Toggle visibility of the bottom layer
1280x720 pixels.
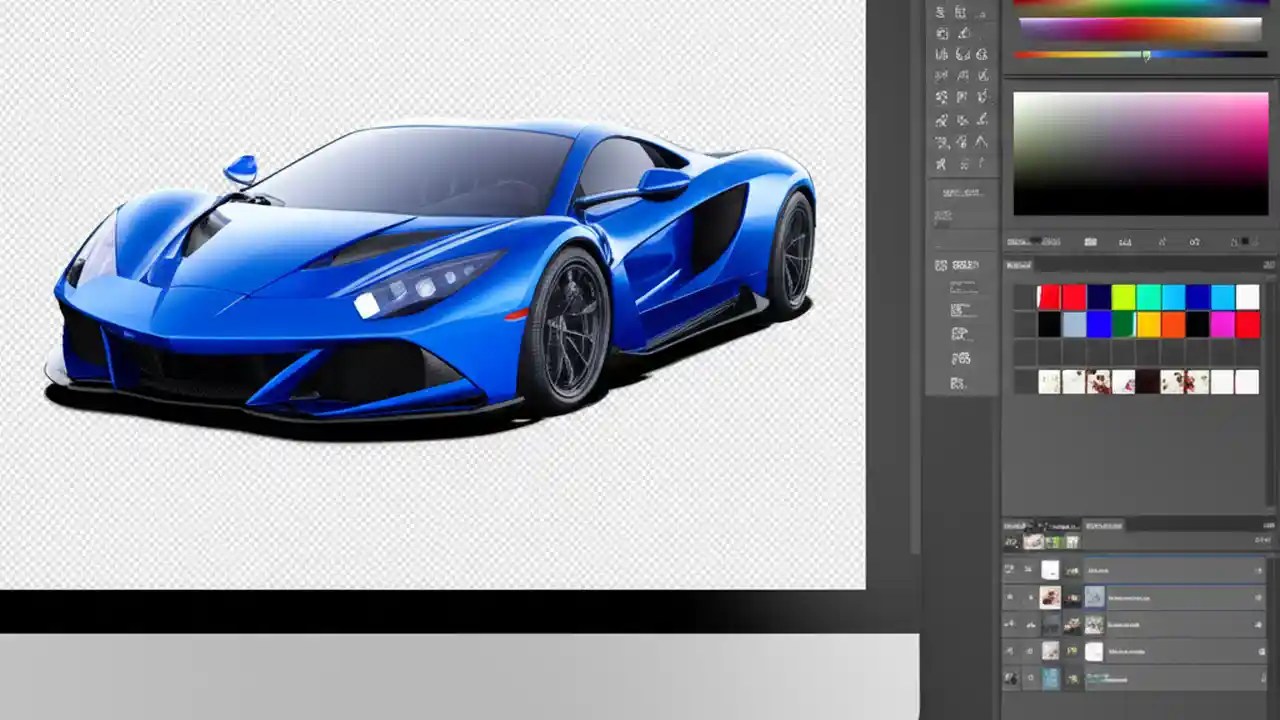[1009, 676]
